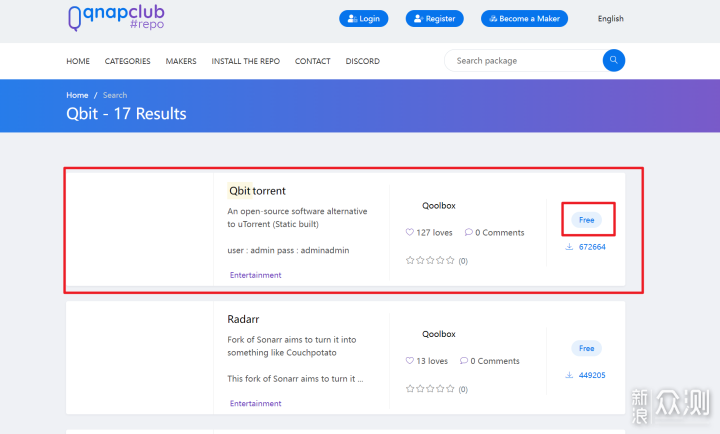Click star rating row on Qbit torrent card
Screen dimensions: 720x434
tap(430, 260)
